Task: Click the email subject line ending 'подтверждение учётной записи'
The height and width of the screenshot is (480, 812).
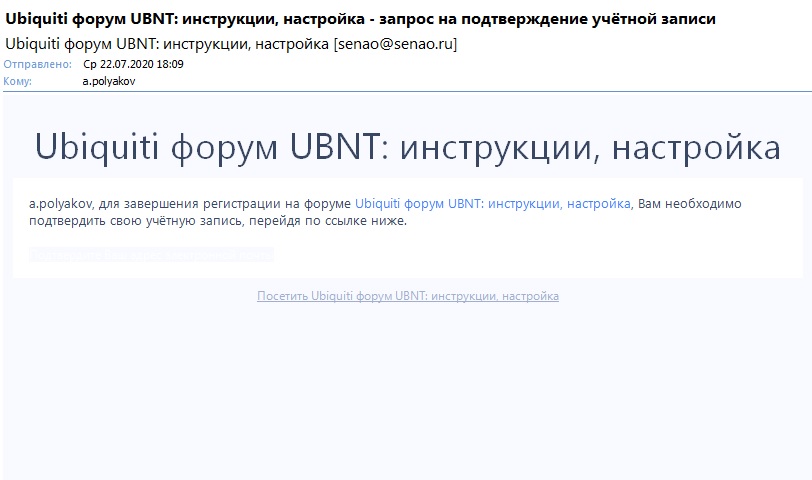Action: point(360,19)
